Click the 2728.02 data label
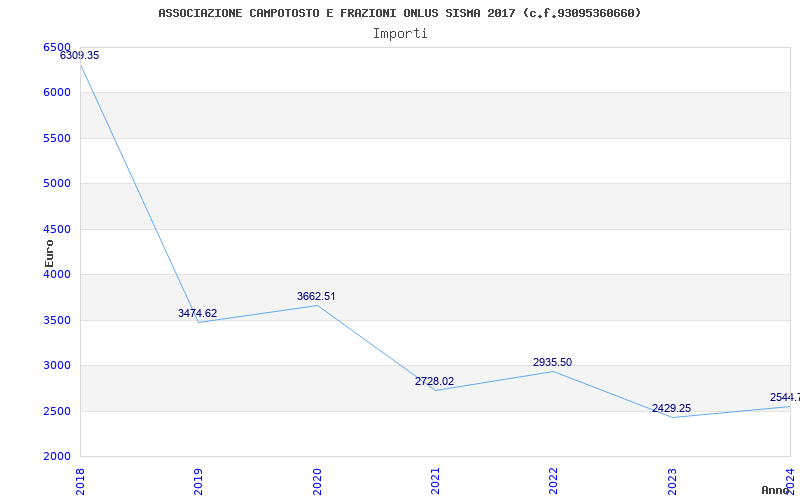The width and height of the screenshot is (800, 500). 434,381
